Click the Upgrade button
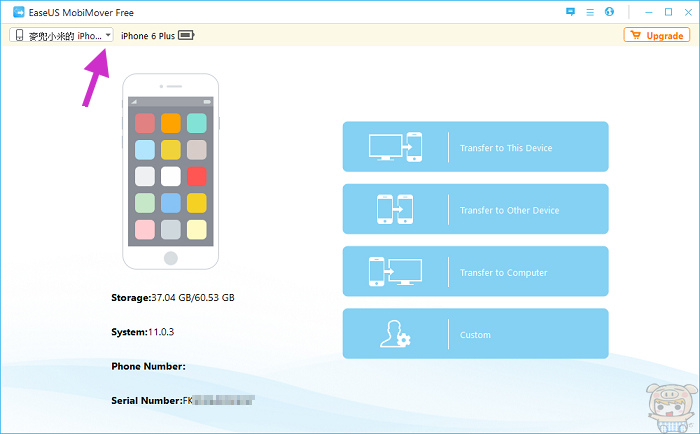Screen dimensions: 700x434 pos(656,35)
